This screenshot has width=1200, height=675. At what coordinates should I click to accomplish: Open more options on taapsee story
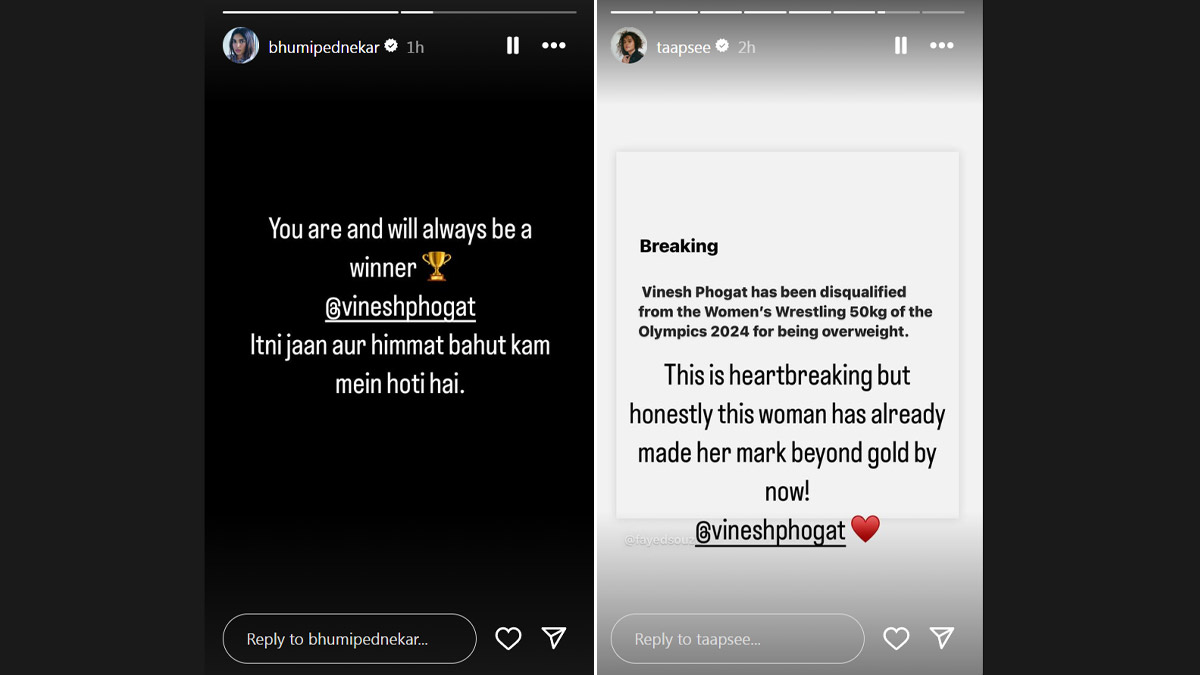(x=941, y=46)
